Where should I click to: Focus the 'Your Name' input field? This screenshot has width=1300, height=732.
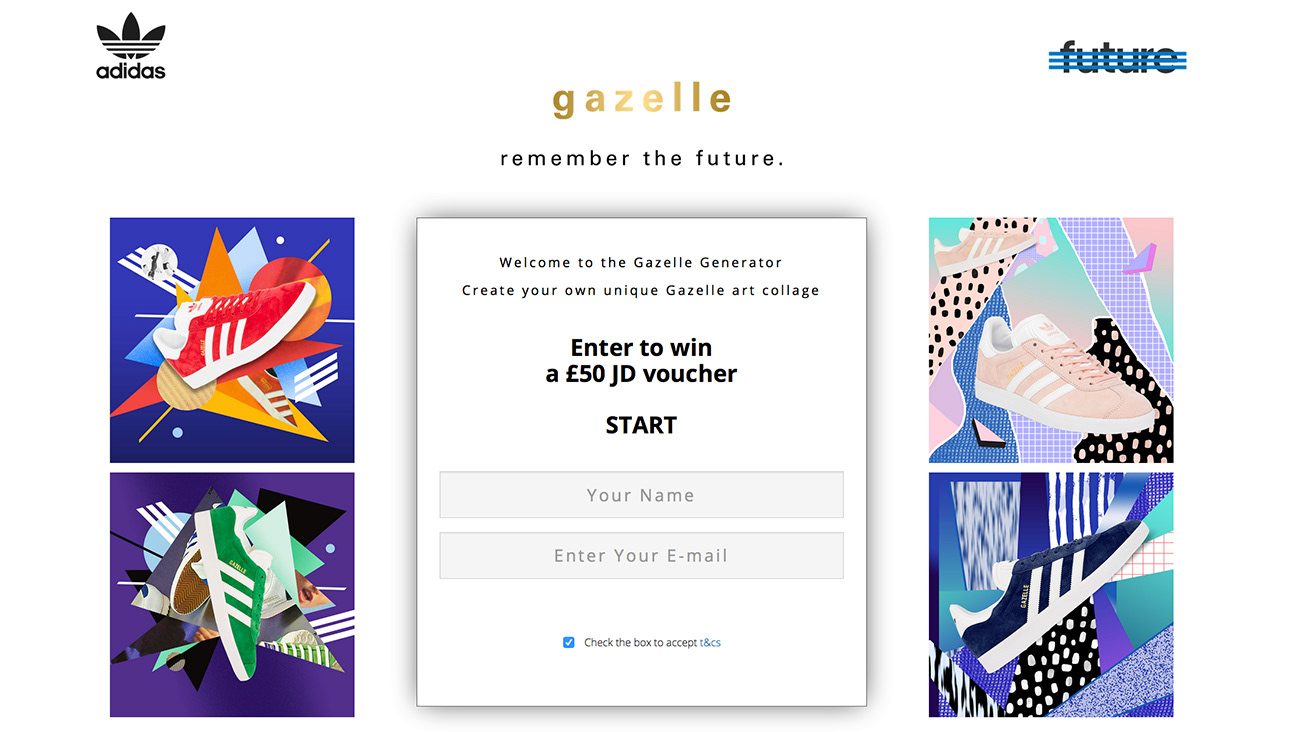641,495
